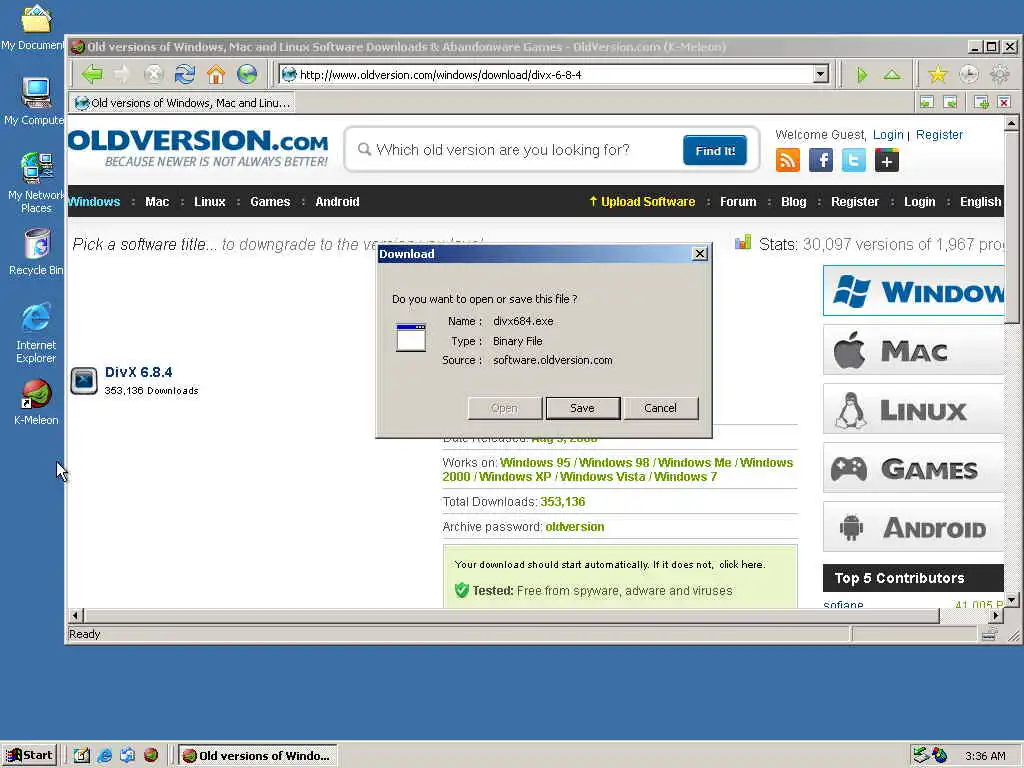
Task: Open the Mac category sidebar banner
Action: click(914, 351)
